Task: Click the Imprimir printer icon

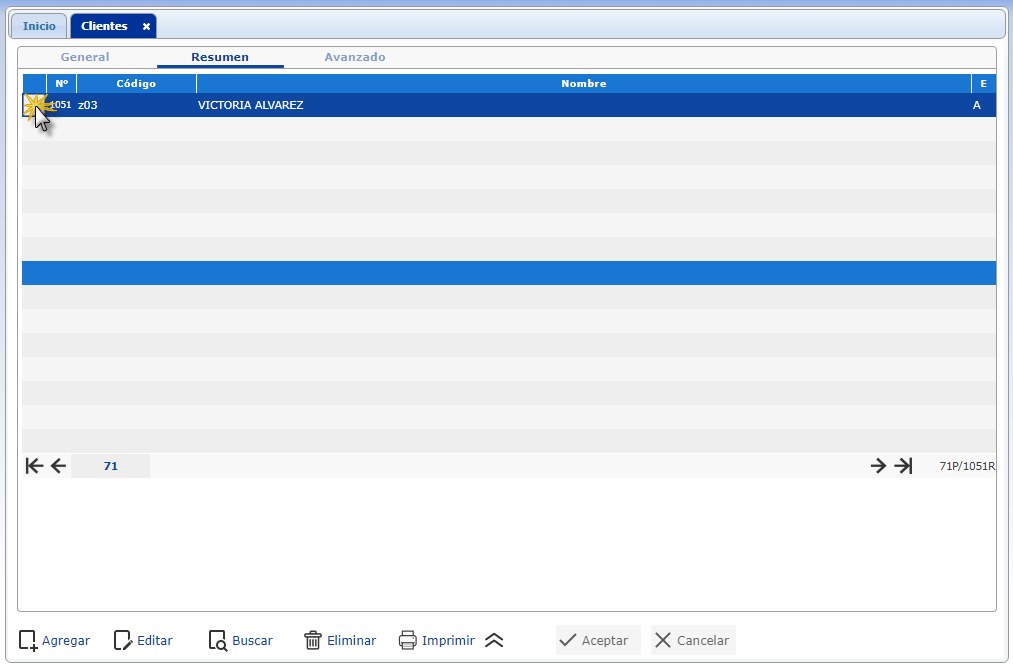Action: pos(408,640)
